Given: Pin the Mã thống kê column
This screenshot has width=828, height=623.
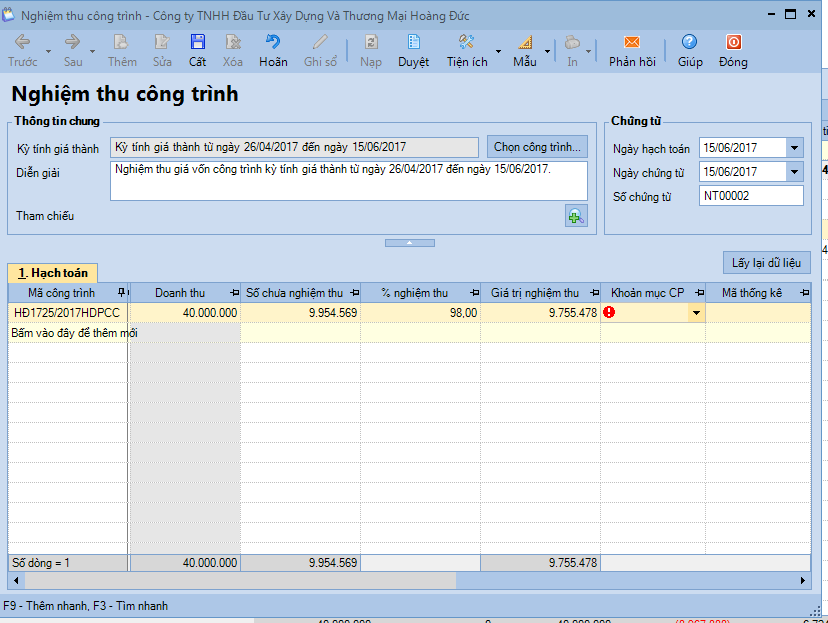Looking at the screenshot, I should tap(804, 292).
